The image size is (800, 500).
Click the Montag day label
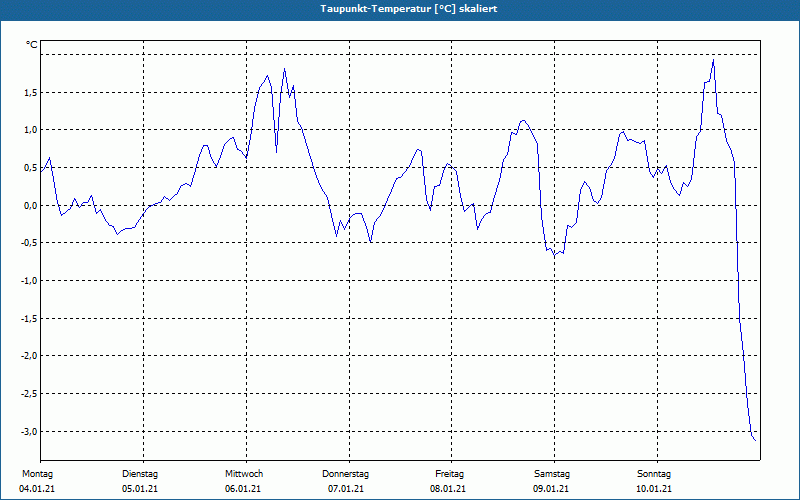tap(37, 474)
